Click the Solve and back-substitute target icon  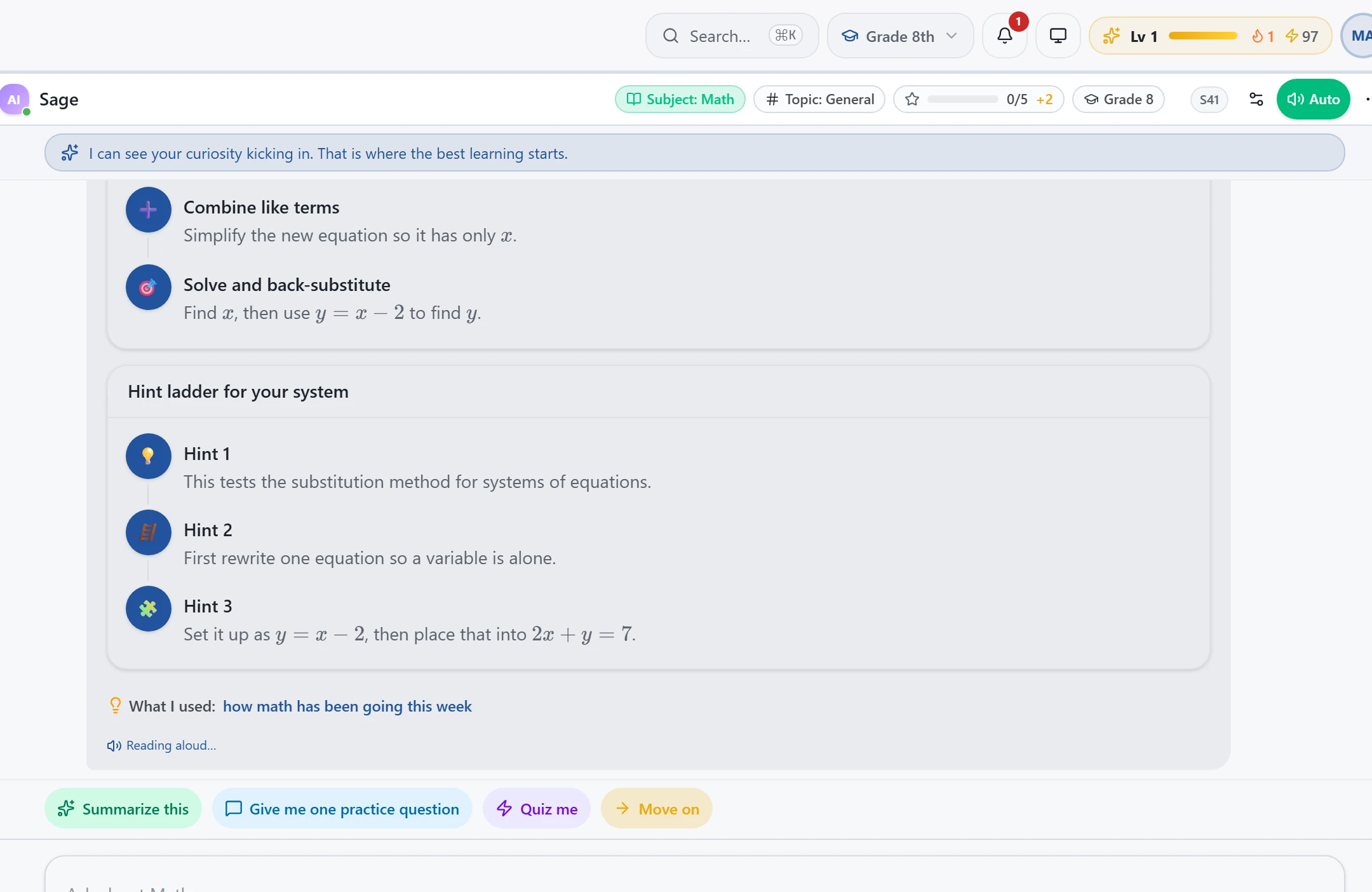point(148,287)
